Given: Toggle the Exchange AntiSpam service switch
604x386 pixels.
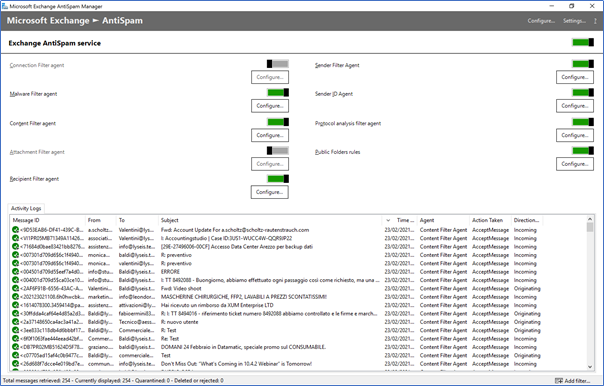Looking at the screenshot, I should [x=583, y=42].
